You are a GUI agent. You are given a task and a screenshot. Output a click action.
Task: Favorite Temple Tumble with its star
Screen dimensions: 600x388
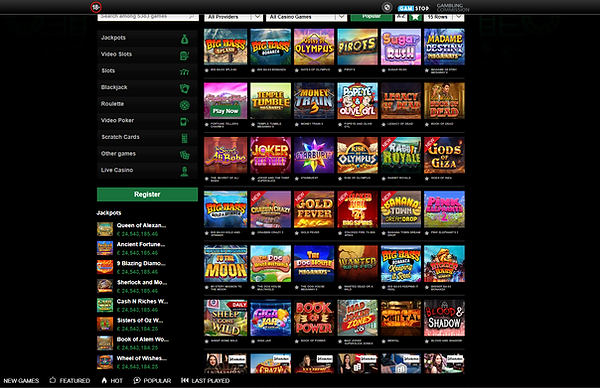[253, 124]
